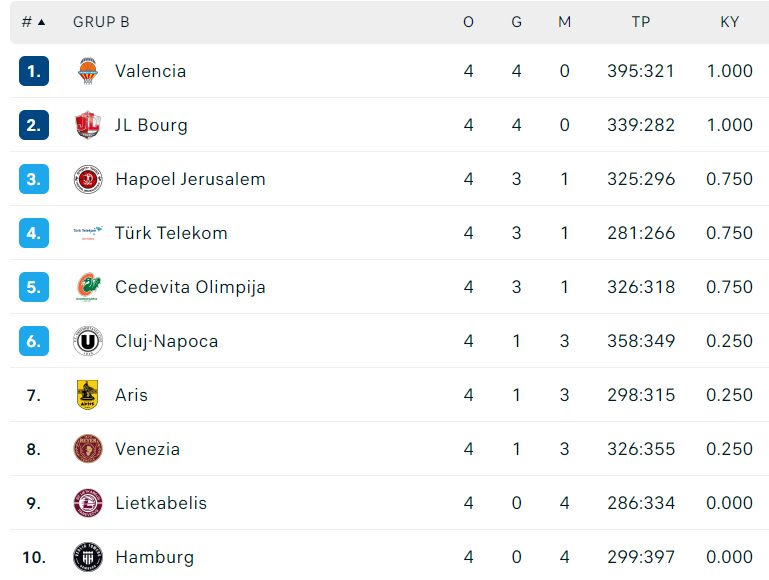This screenshot has height=580, width=769.
Task: Click the light blue rank 6 badge
Action: pyautogui.click(x=34, y=341)
